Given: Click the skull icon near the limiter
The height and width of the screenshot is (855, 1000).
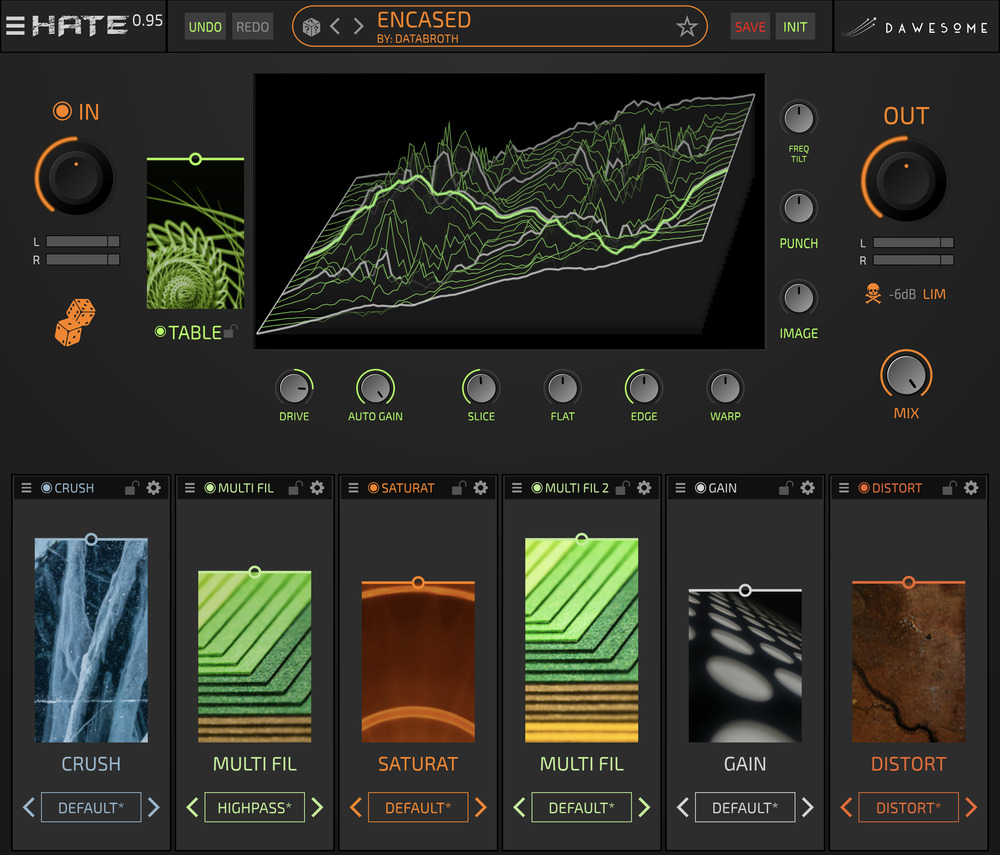Looking at the screenshot, I should (x=872, y=295).
